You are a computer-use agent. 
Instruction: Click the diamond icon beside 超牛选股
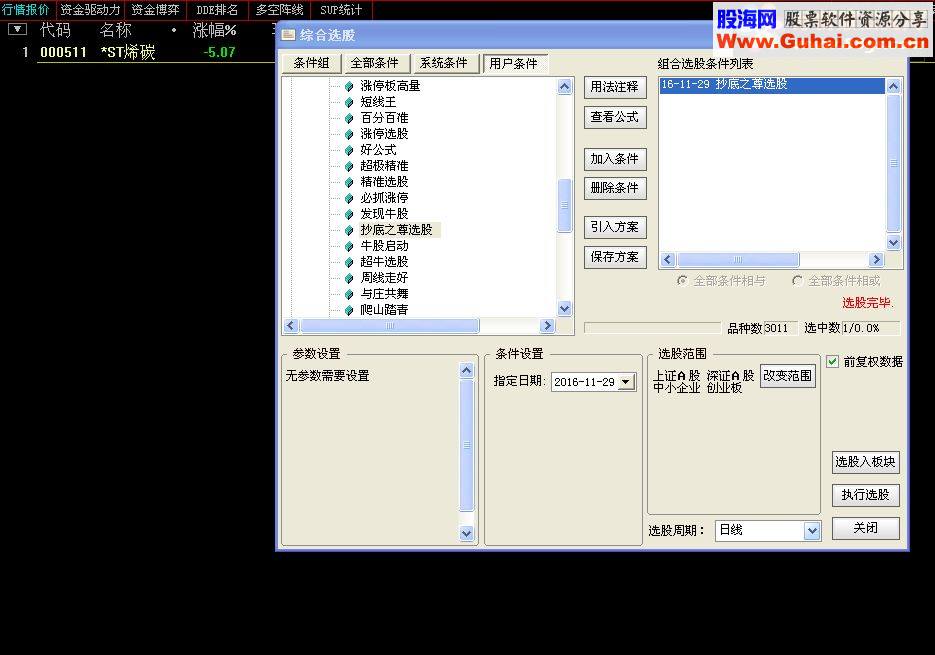click(349, 262)
